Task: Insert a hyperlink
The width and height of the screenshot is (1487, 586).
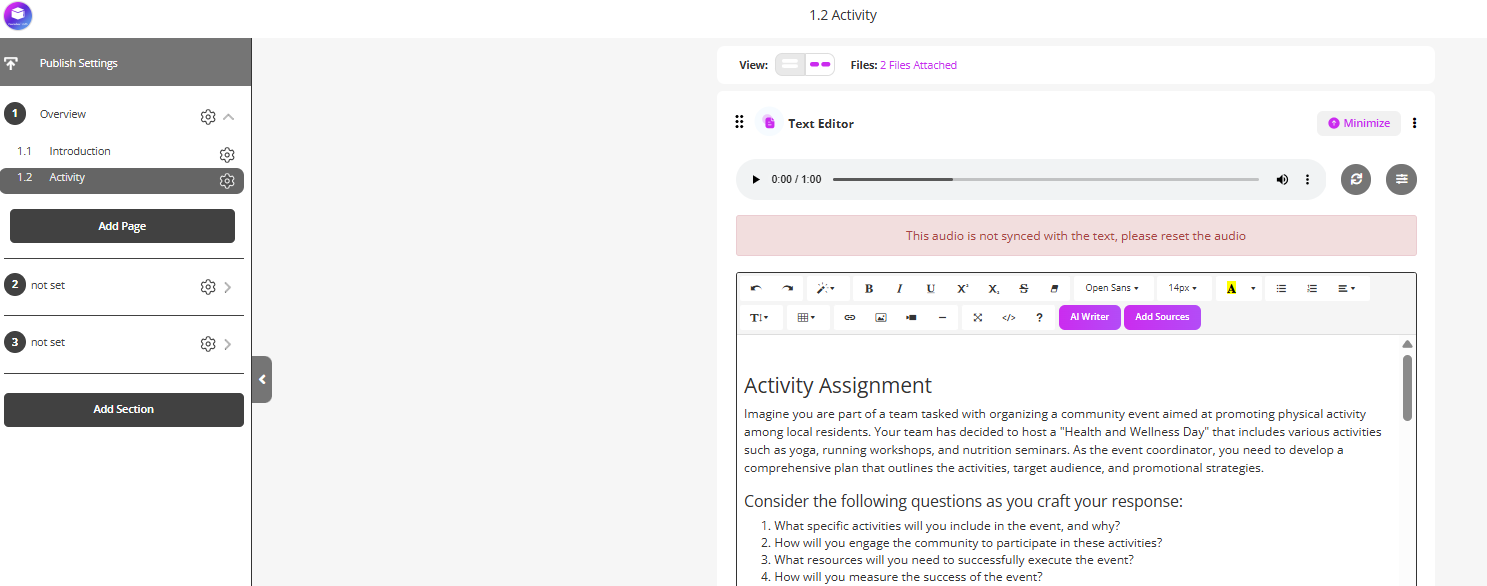Action: click(x=850, y=317)
